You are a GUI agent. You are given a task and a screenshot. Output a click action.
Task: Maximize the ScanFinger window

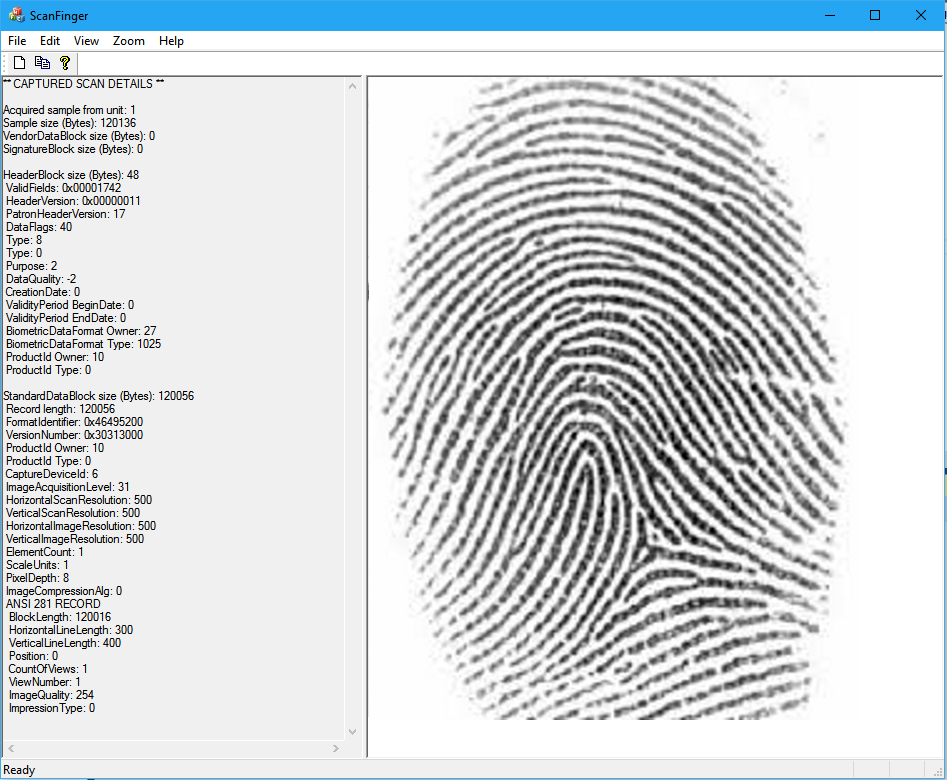point(875,15)
